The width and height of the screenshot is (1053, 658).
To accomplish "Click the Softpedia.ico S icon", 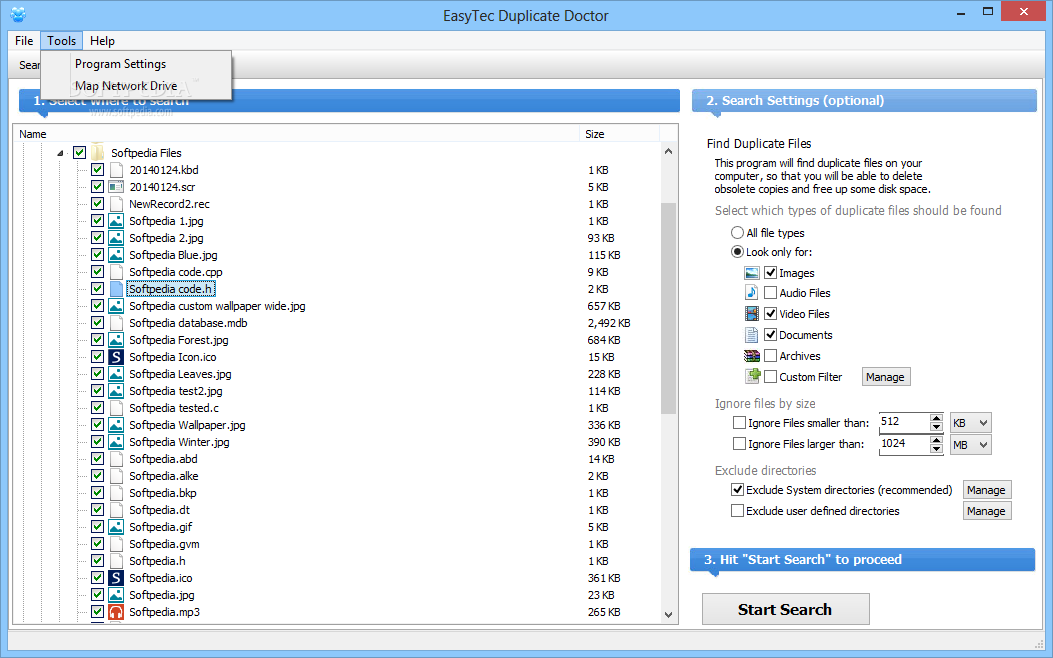I will coord(116,577).
